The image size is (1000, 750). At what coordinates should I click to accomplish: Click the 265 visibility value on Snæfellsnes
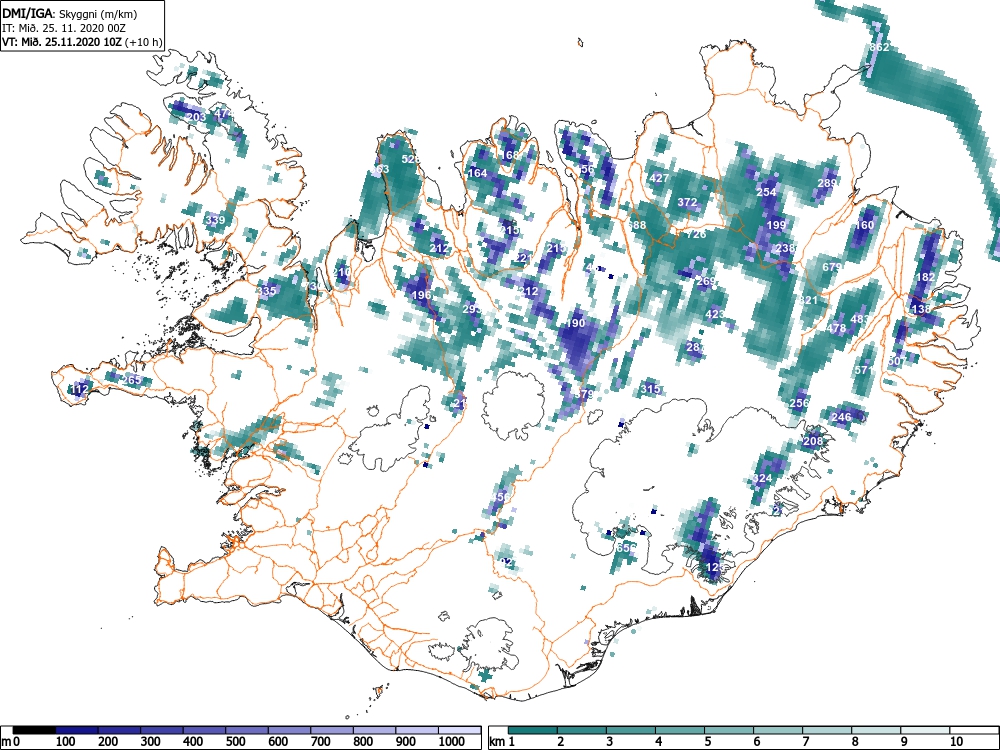pyautogui.click(x=131, y=380)
